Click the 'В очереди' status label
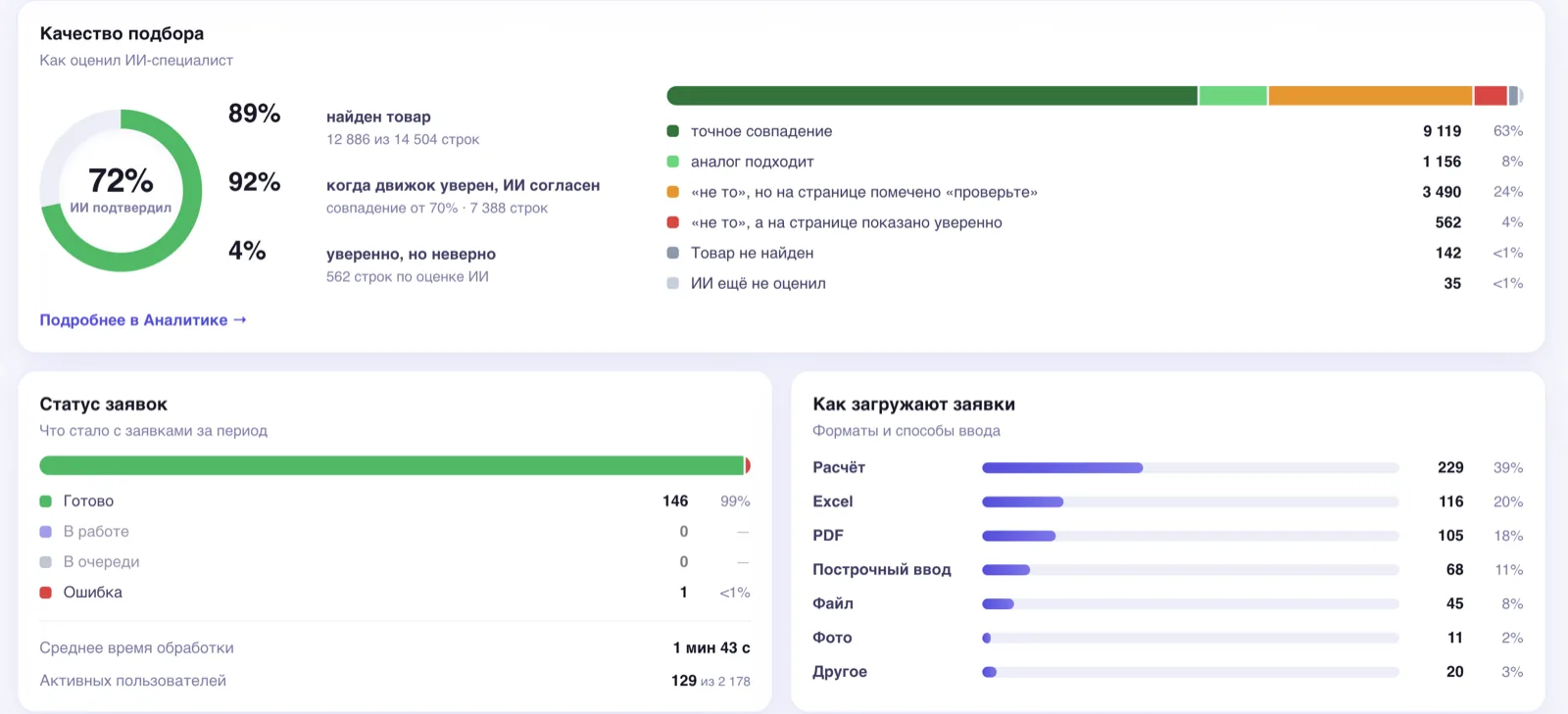Screen dimensions: 1568x714 pyautogui.click(x=102, y=562)
